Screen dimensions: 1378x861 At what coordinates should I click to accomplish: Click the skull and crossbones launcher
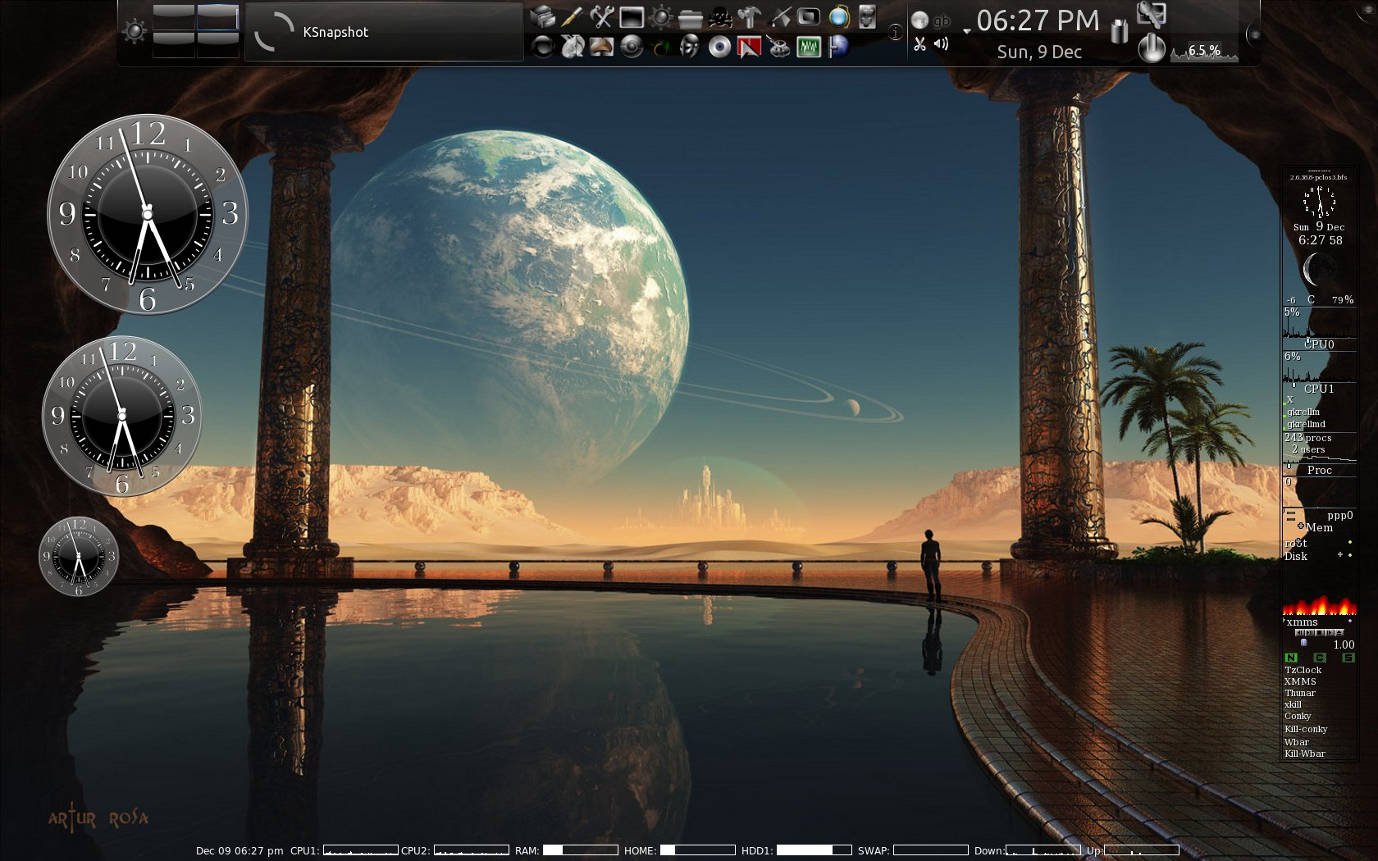[x=720, y=17]
